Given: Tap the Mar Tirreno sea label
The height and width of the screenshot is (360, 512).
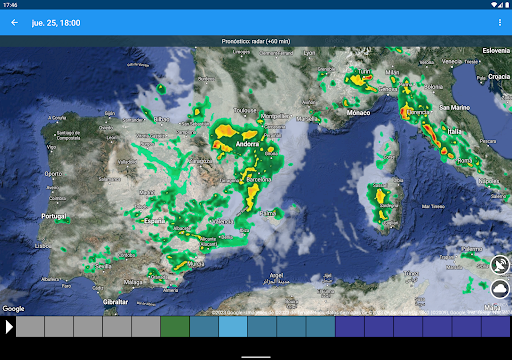Looking at the screenshot, I should (433, 206).
